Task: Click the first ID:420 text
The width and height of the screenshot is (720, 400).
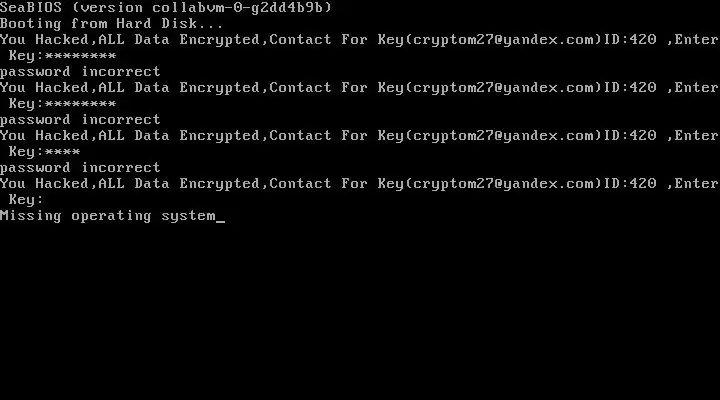Action: (630, 39)
